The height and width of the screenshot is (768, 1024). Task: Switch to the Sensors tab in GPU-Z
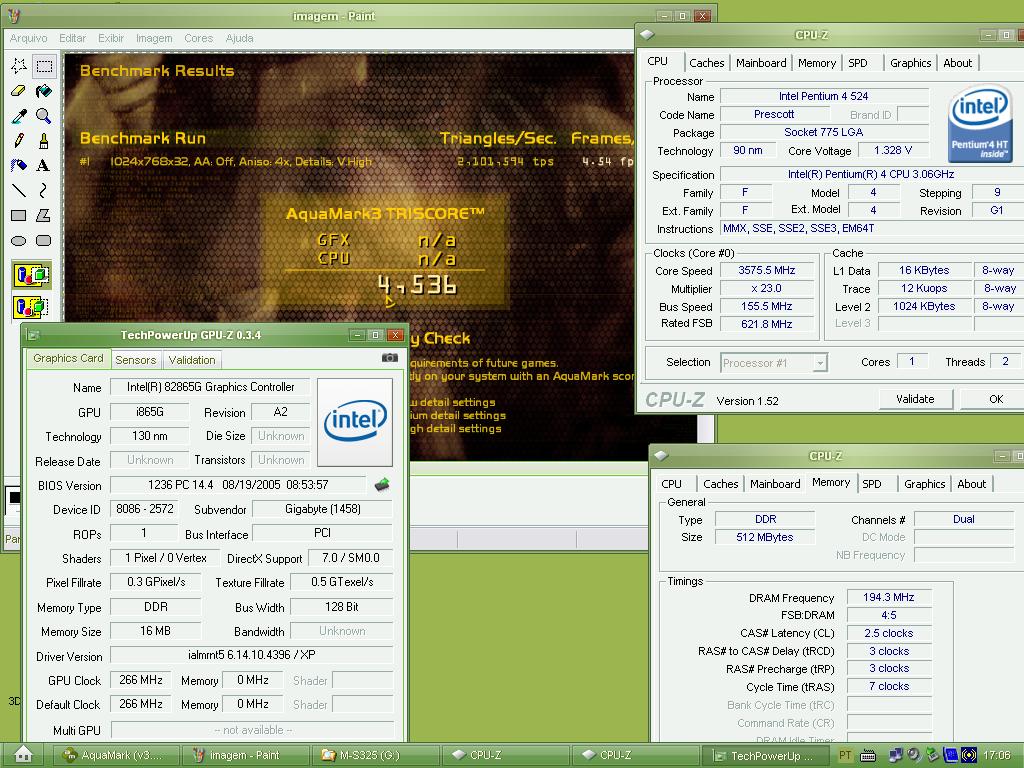pyautogui.click(x=135, y=360)
